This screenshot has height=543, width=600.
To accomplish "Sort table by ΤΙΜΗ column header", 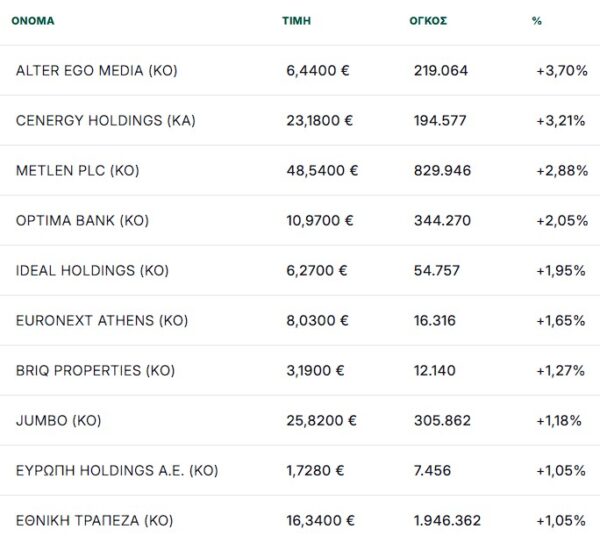I will (297, 21).
